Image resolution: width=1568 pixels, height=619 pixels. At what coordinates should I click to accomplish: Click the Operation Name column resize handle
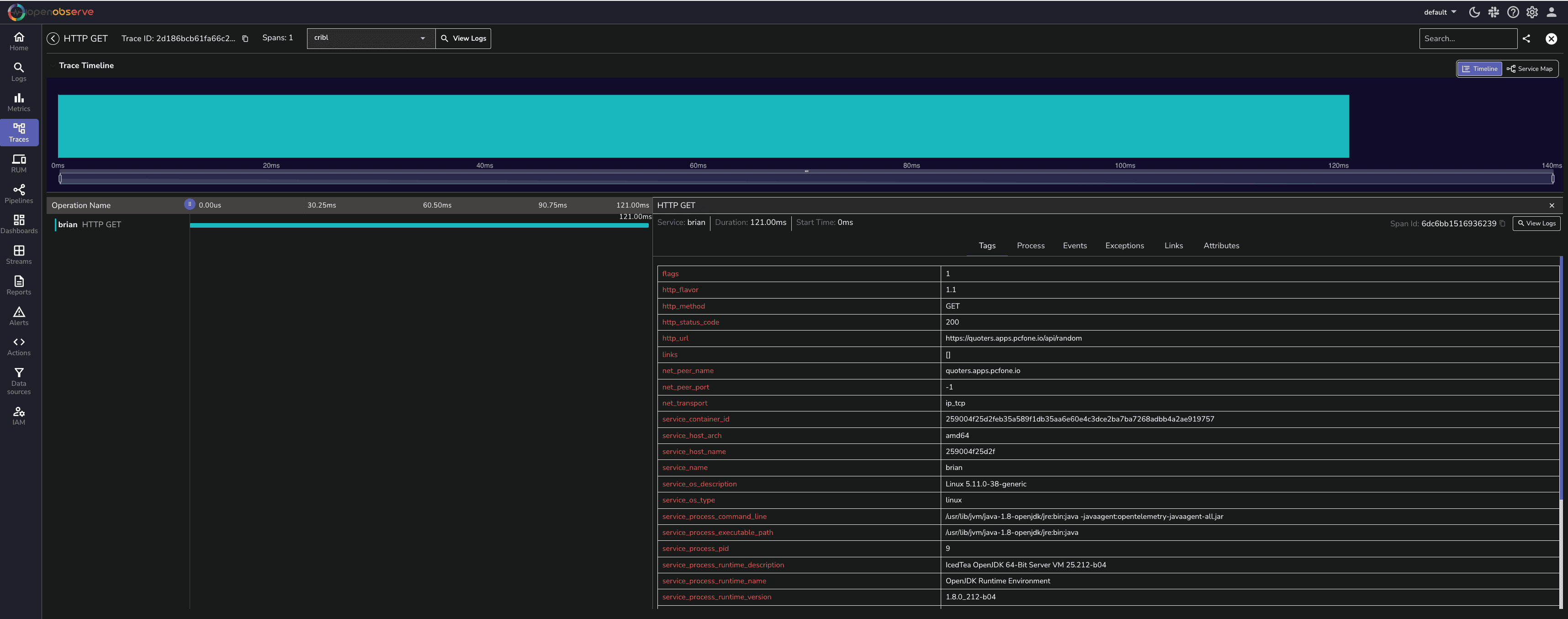click(x=189, y=205)
